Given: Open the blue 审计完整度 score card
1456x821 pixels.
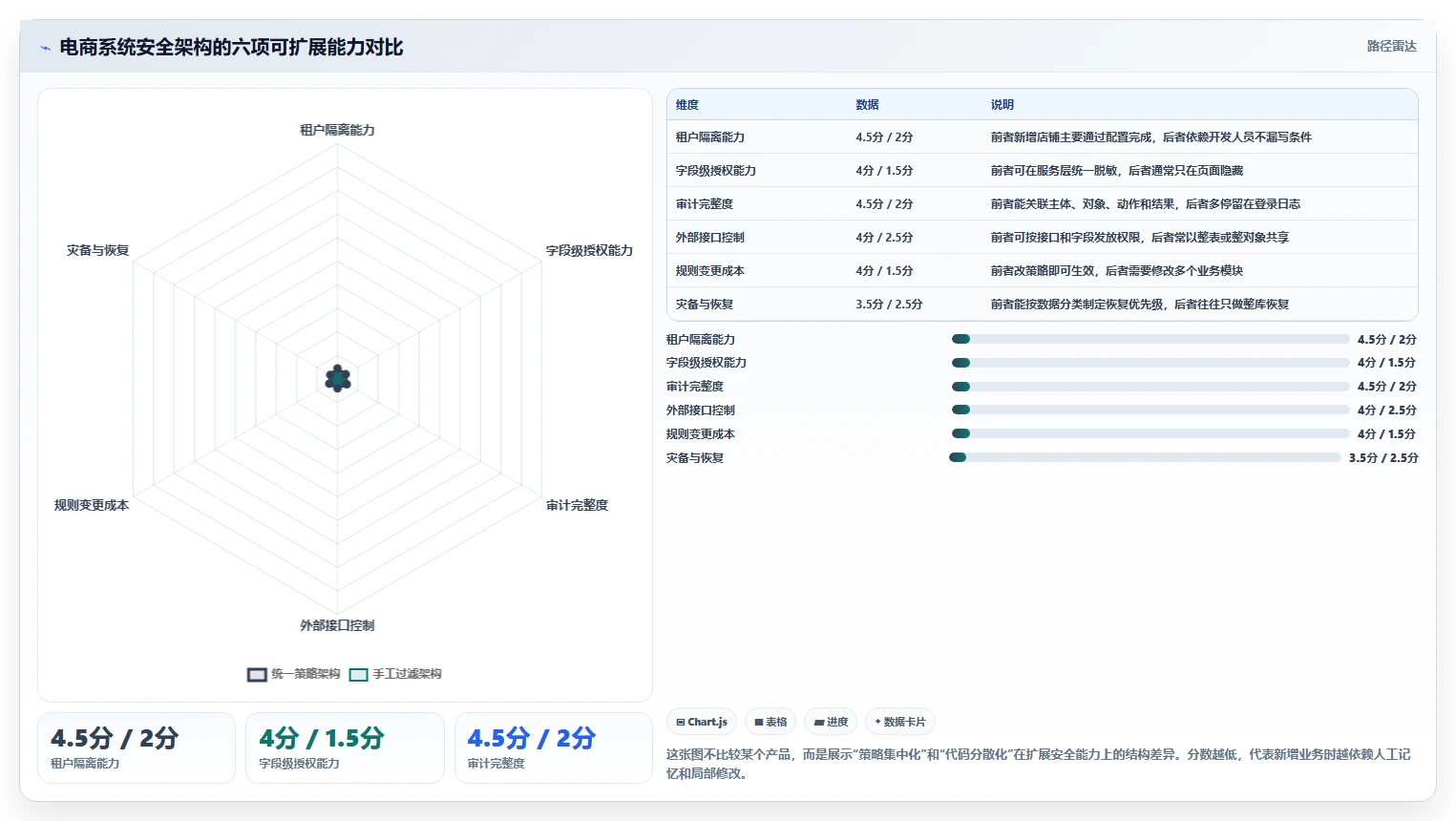Looking at the screenshot, I should [554, 747].
